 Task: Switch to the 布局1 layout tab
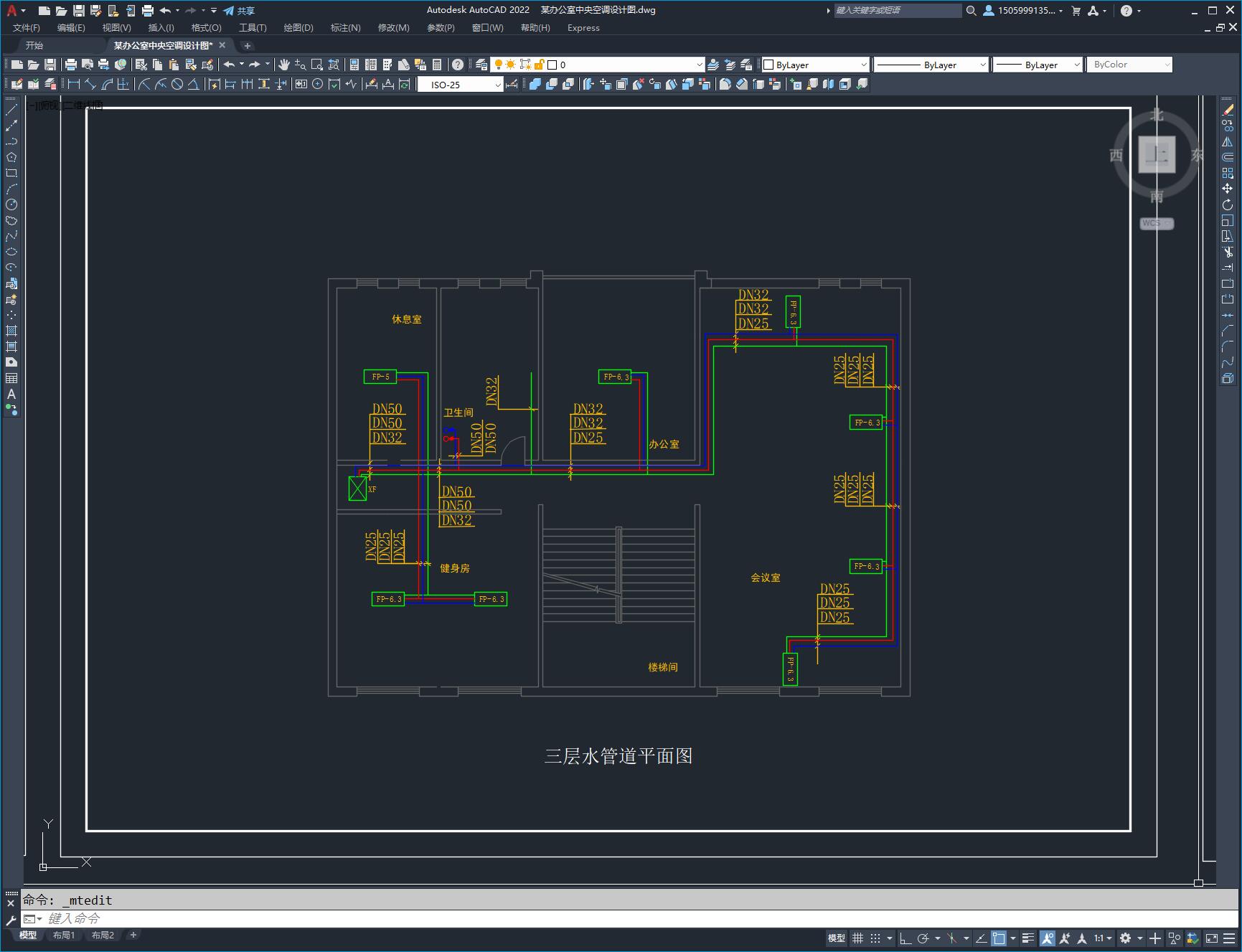pos(63,935)
